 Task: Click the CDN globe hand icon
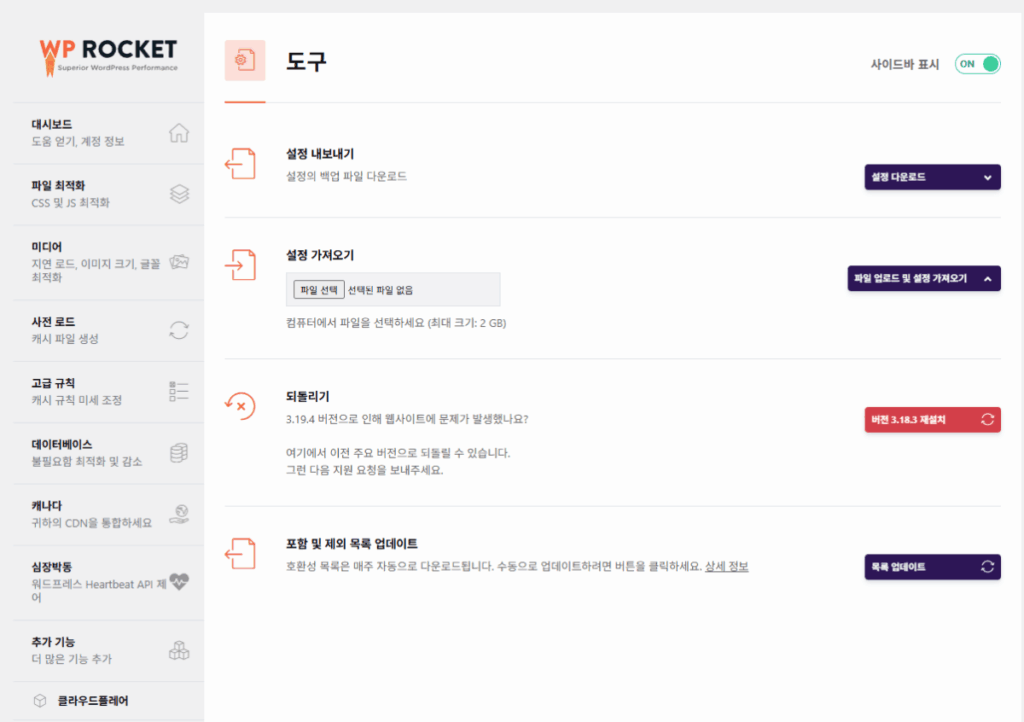click(x=179, y=514)
